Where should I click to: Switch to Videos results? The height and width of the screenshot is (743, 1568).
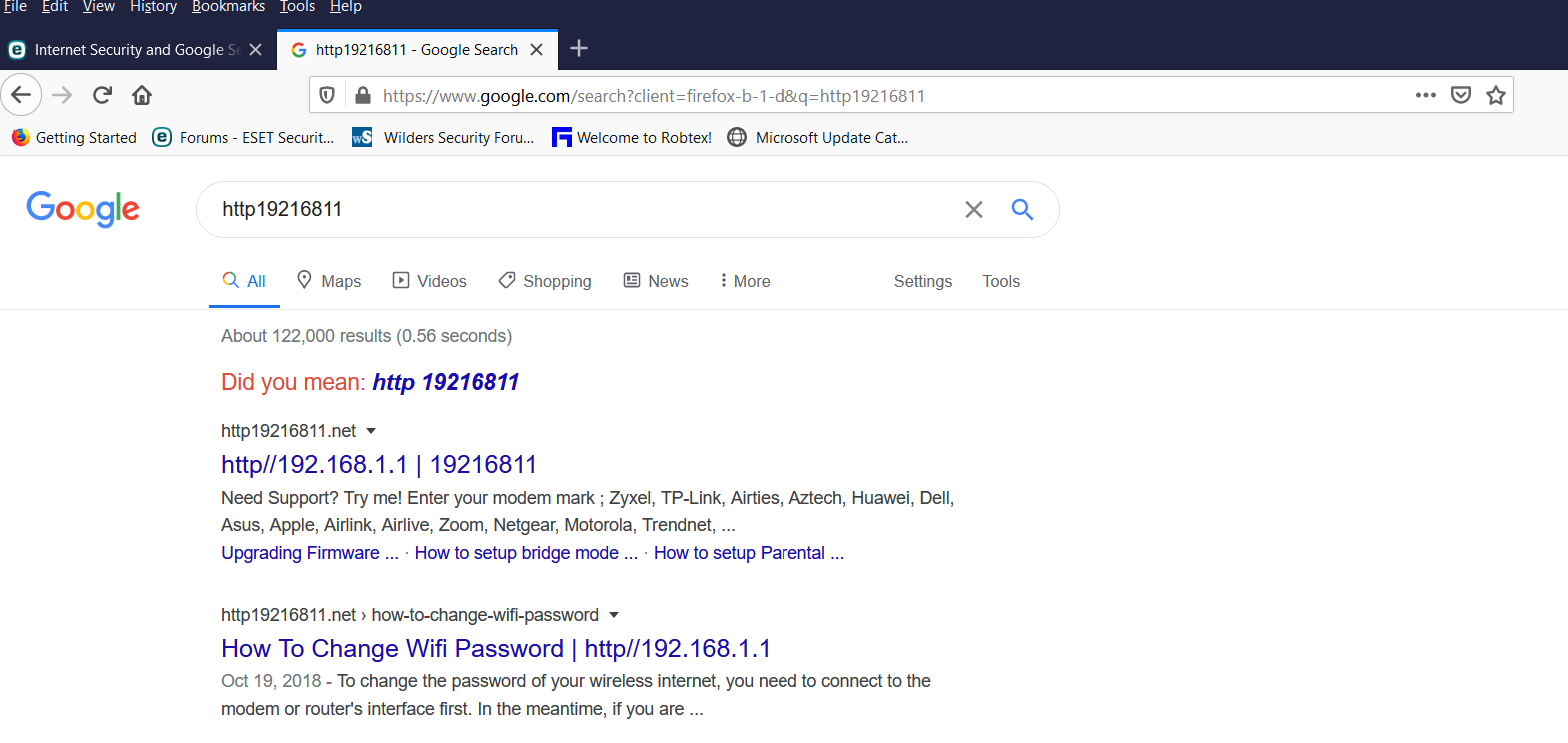click(430, 281)
